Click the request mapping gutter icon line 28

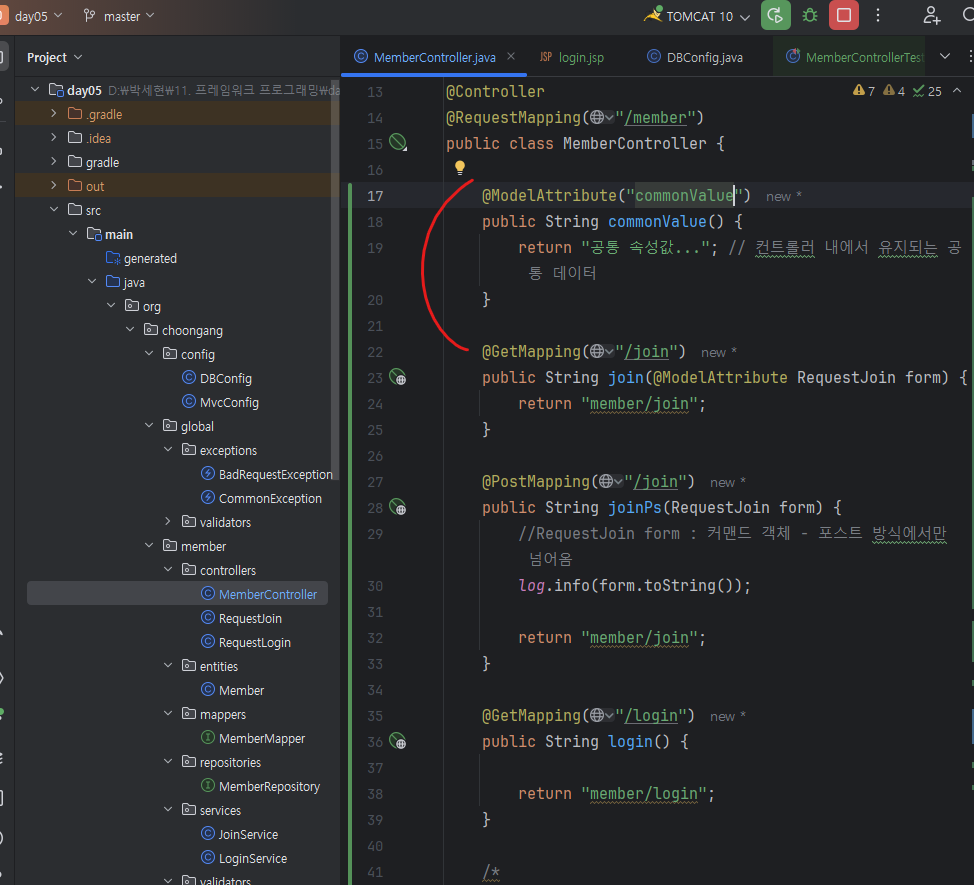click(398, 507)
